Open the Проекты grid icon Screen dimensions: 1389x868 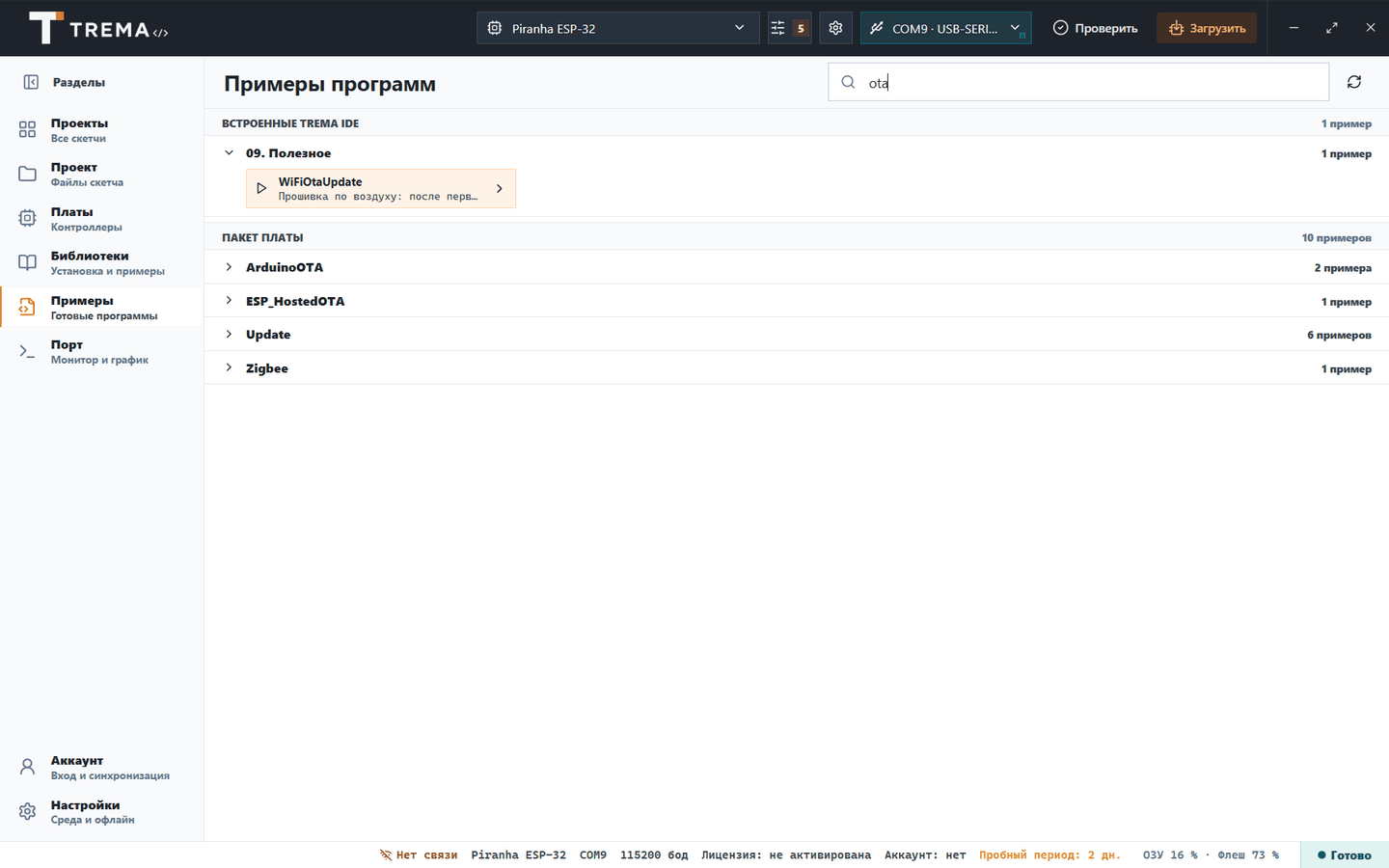pyautogui.click(x=27, y=129)
